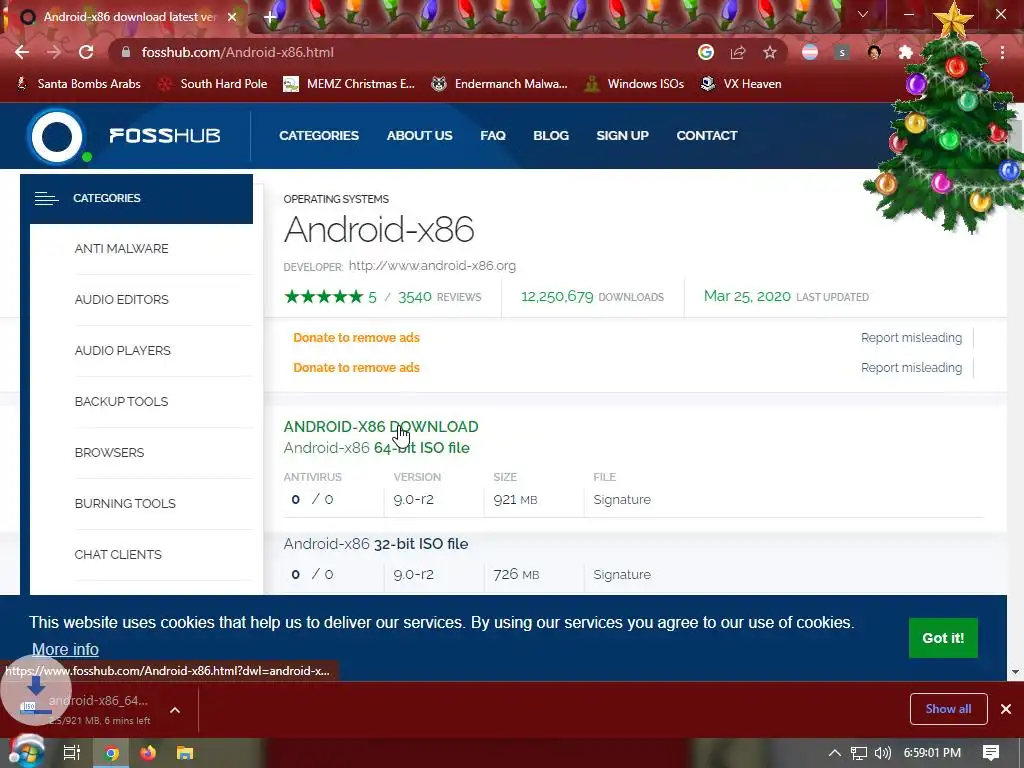Viewport: 1024px width, 768px height.
Task: Open Task View on taskbar
Action: coord(71,753)
